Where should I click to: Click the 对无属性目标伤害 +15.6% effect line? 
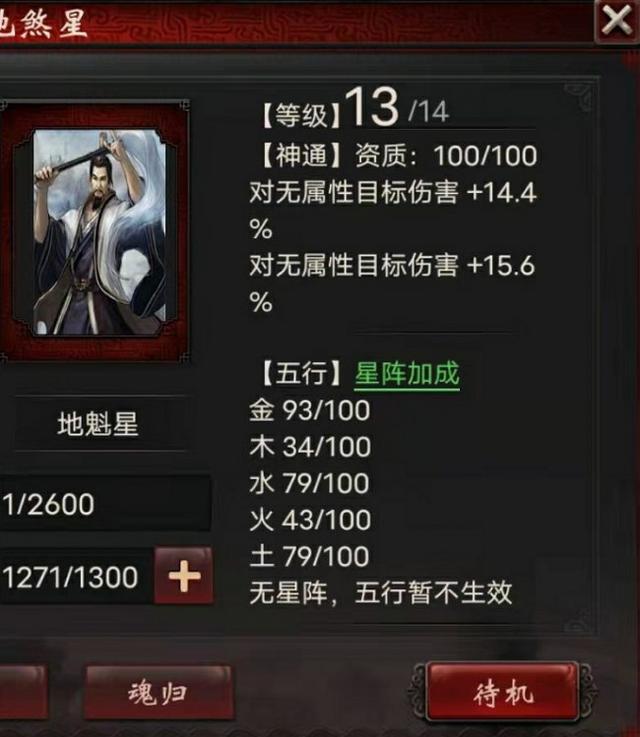point(393,283)
